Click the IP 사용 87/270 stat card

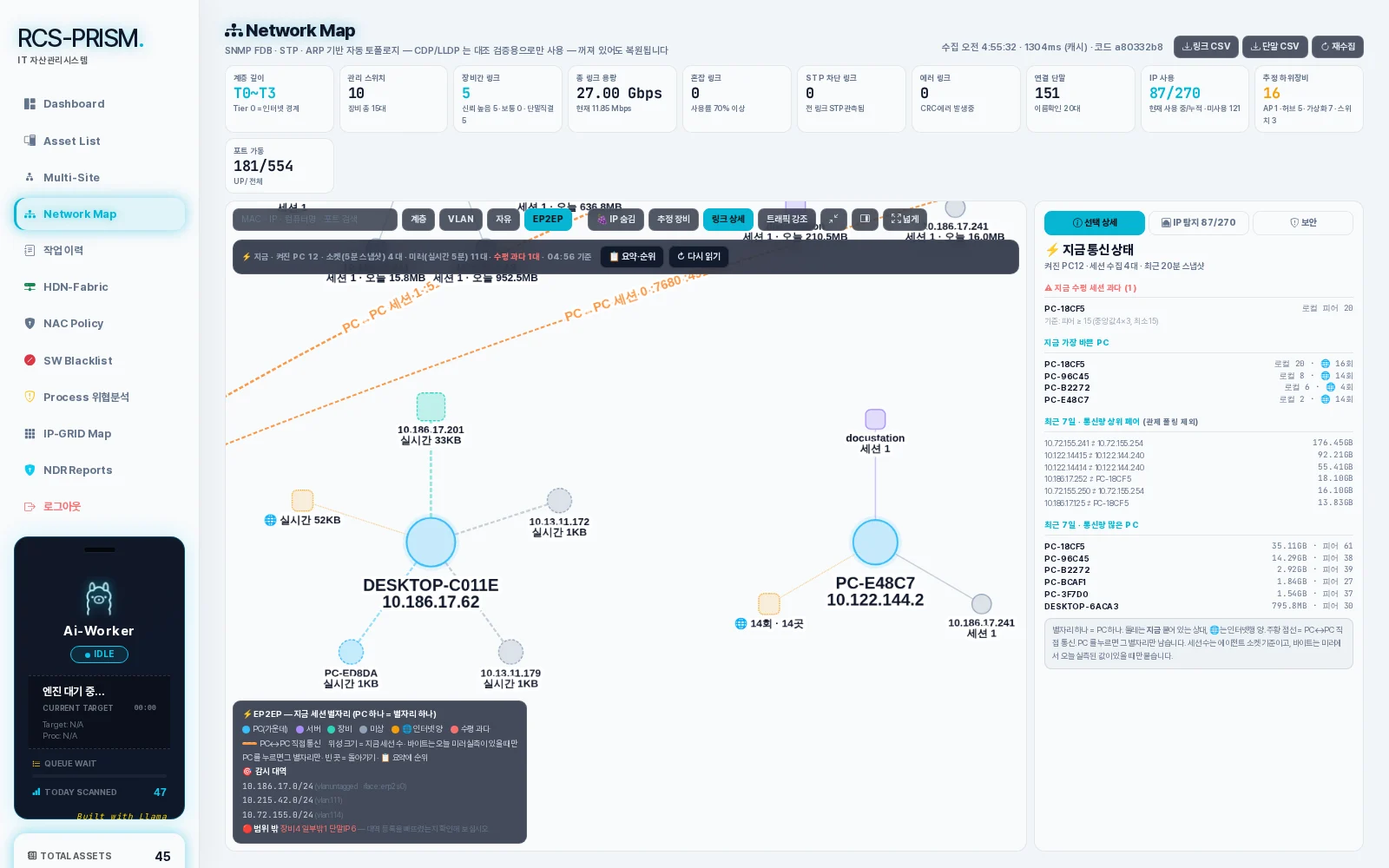coord(1195,99)
